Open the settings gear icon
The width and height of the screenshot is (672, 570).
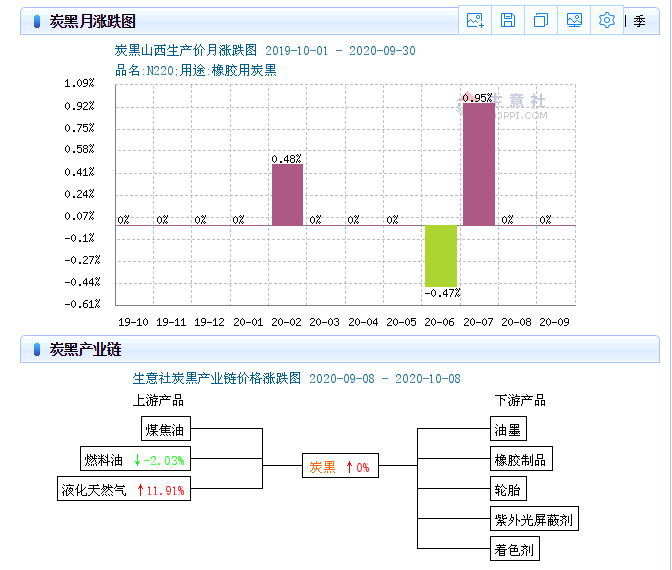click(607, 20)
